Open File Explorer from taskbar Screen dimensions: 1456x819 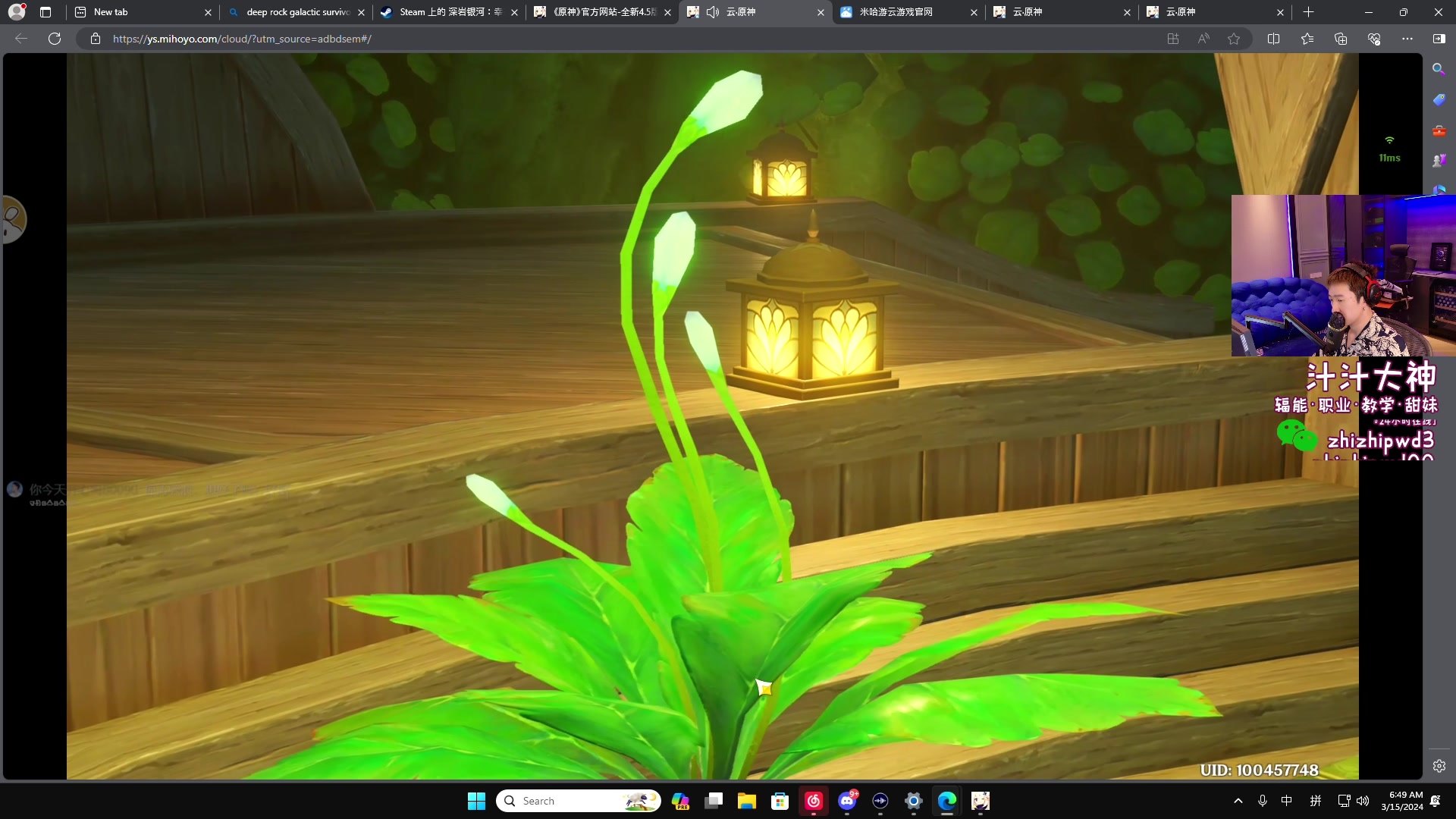747,801
